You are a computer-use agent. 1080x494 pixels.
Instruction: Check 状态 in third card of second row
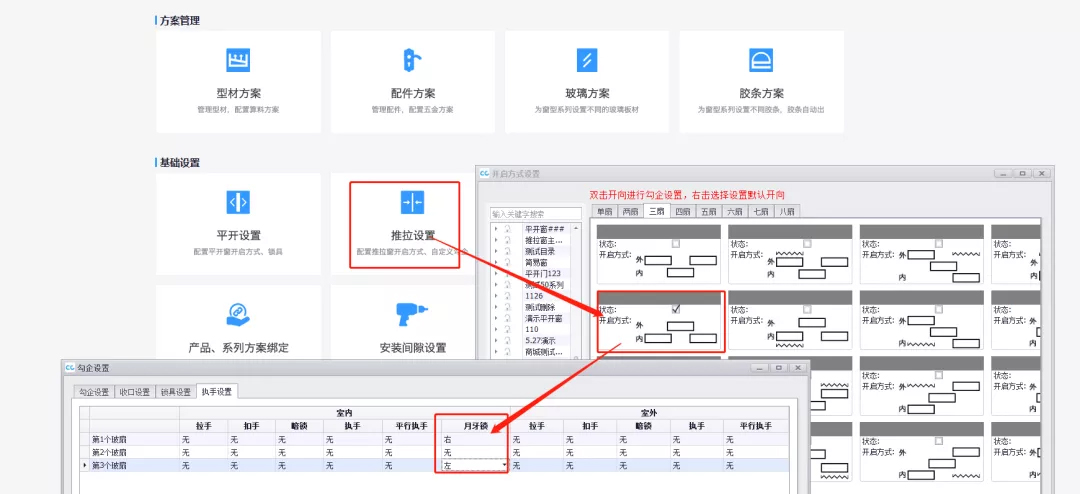click(939, 309)
